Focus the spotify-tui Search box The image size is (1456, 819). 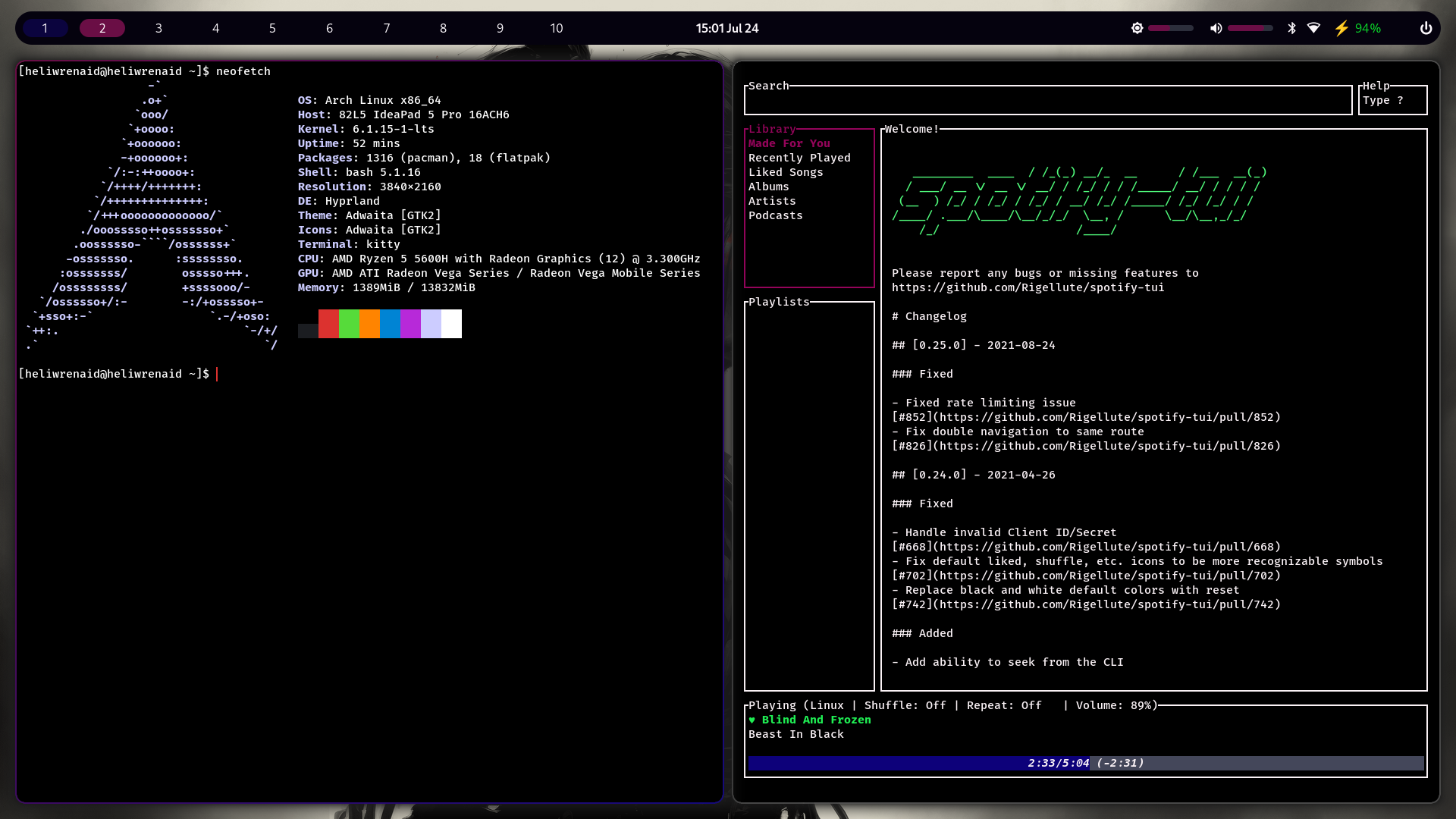click(1048, 100)
